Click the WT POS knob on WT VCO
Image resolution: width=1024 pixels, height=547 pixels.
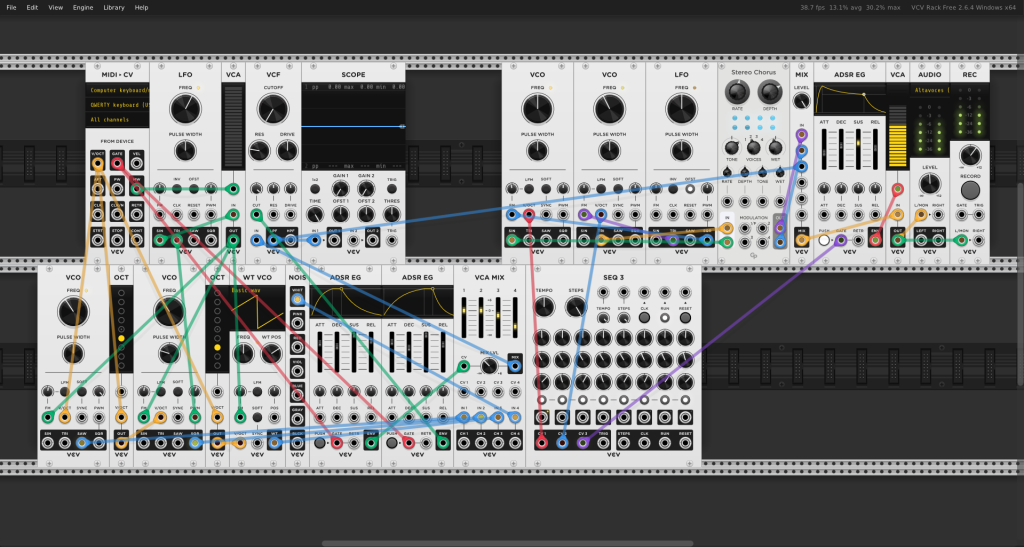tap(272, 354)
